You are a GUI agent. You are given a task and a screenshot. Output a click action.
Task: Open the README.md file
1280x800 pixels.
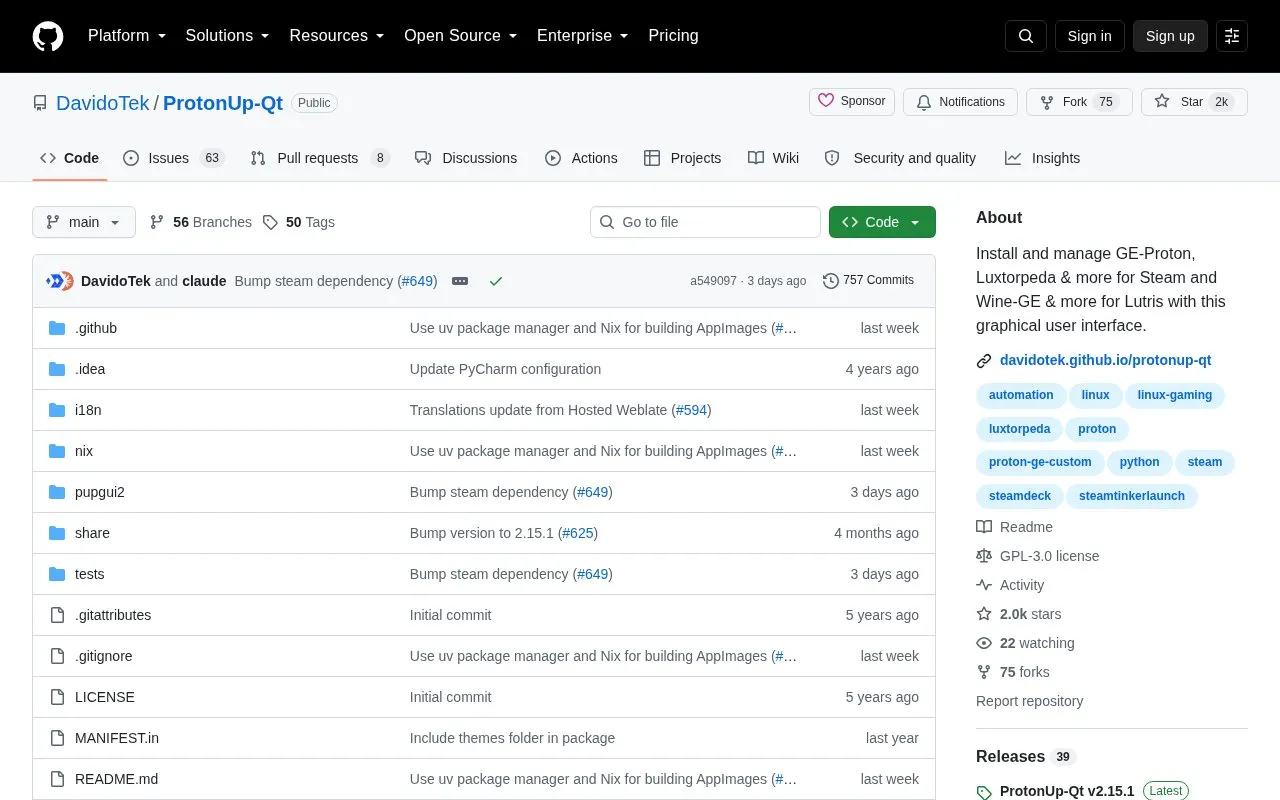coord(116,779)
